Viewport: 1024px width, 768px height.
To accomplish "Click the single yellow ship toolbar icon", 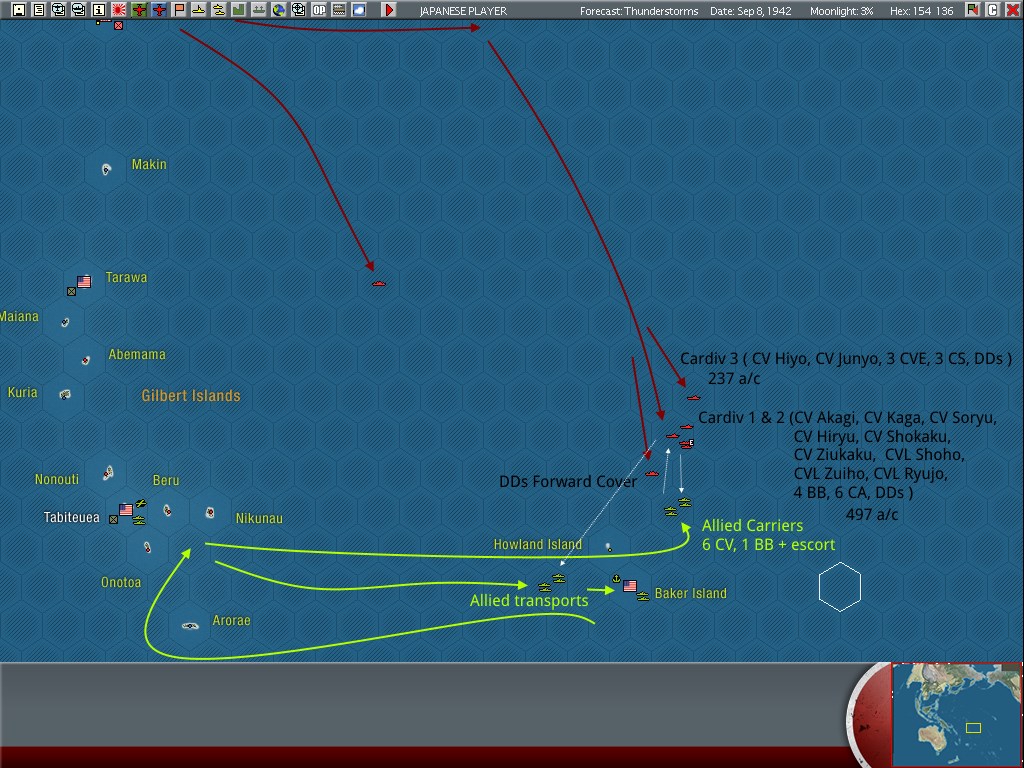I will coord(199,10).
